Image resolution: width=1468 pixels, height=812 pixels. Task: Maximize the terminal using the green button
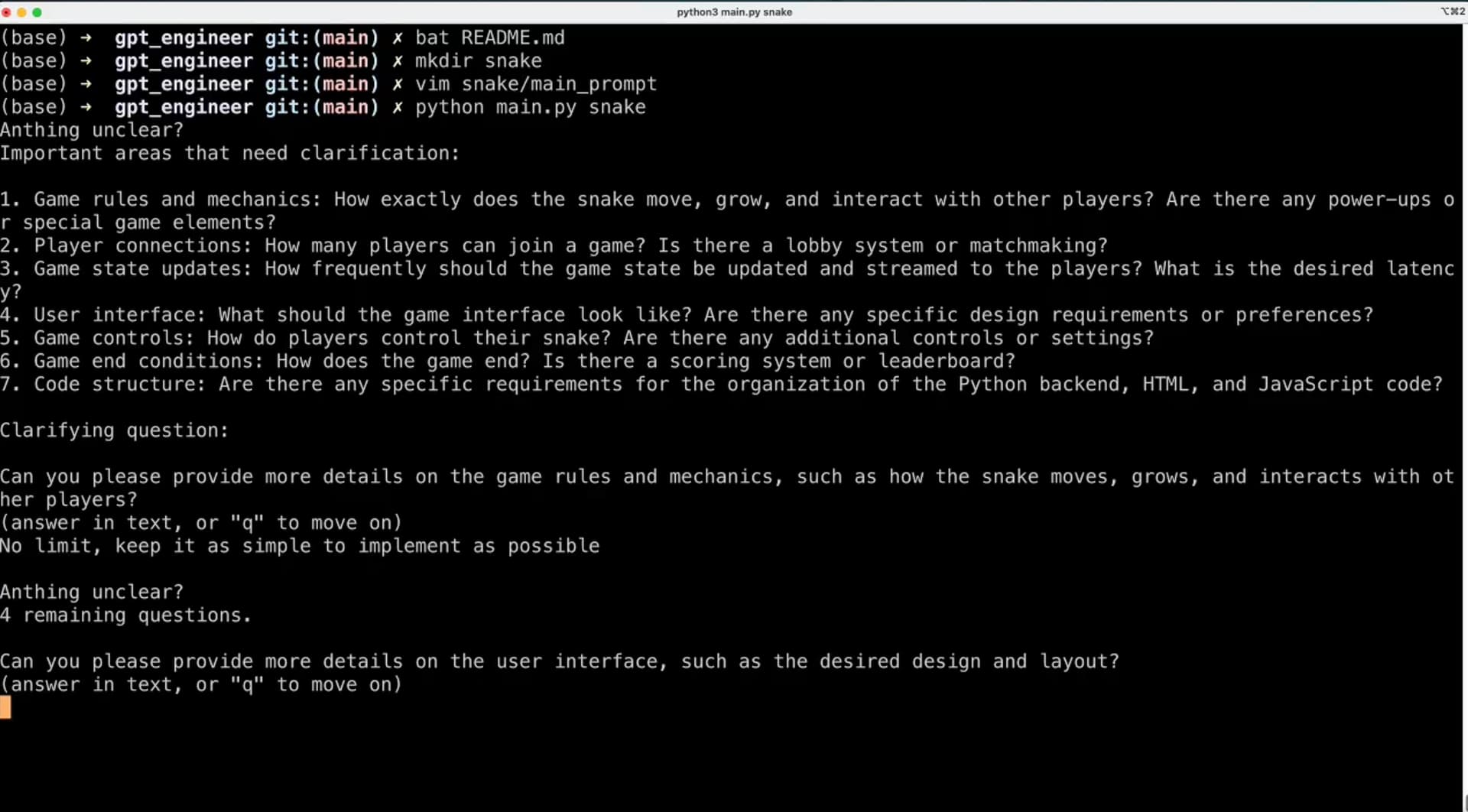coord(37,12)
